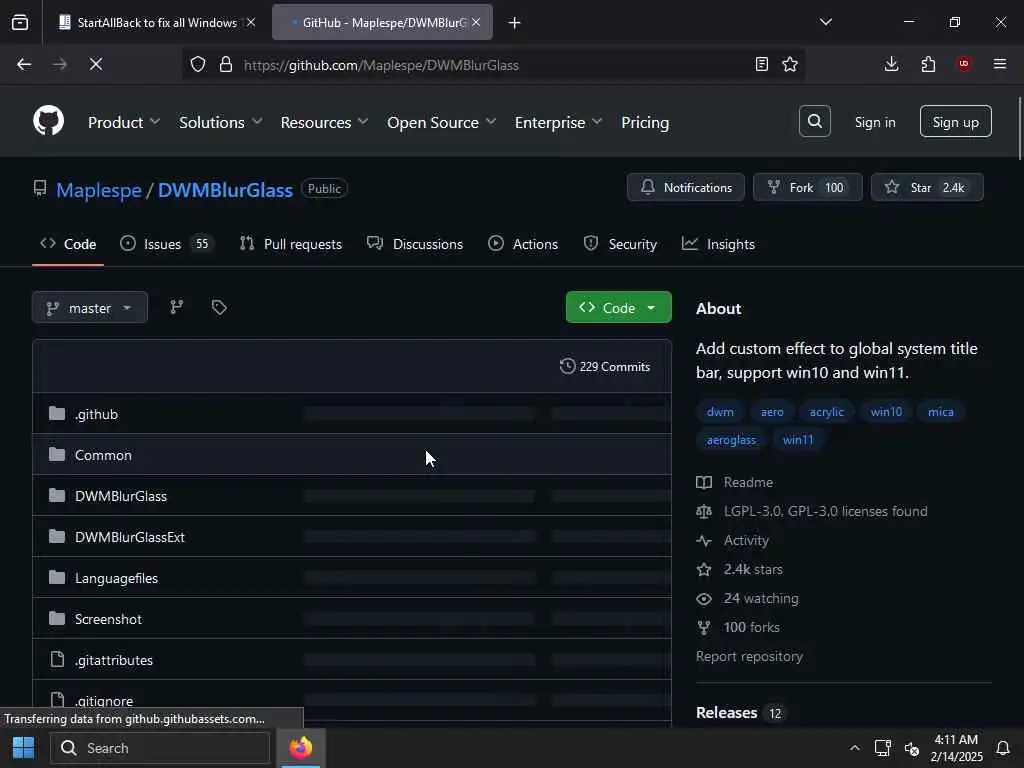Open the extensions puzzle icon
1024x768 pixels.
(928, 64)
